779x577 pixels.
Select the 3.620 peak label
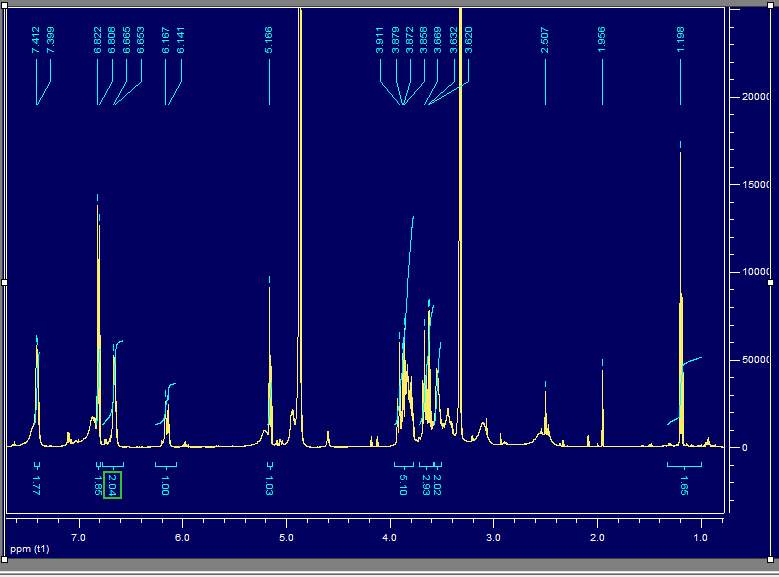point(468,41)
